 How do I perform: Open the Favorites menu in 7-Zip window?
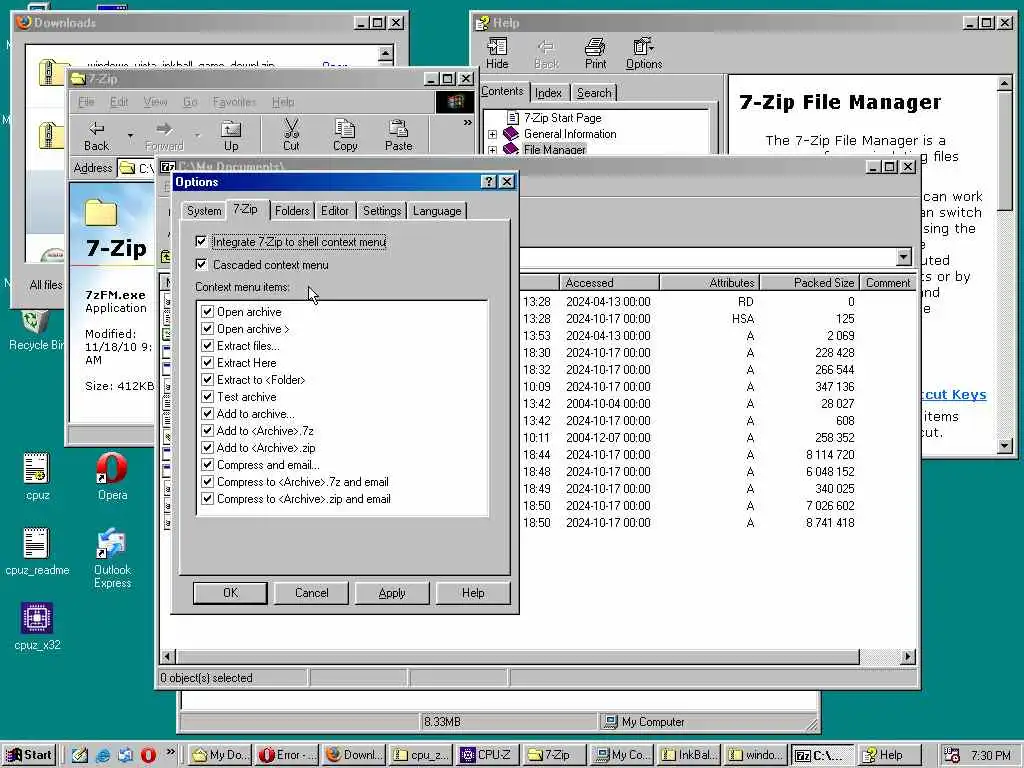[234, 102]
